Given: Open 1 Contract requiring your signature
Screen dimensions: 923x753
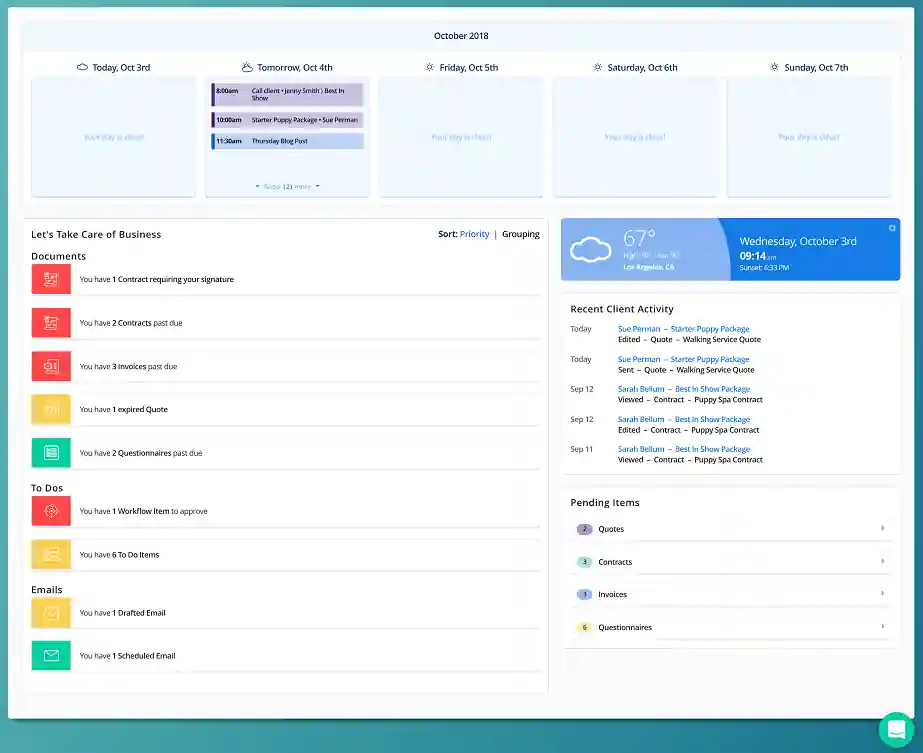Looking at the screenshot, I should (x=286, y=279).
